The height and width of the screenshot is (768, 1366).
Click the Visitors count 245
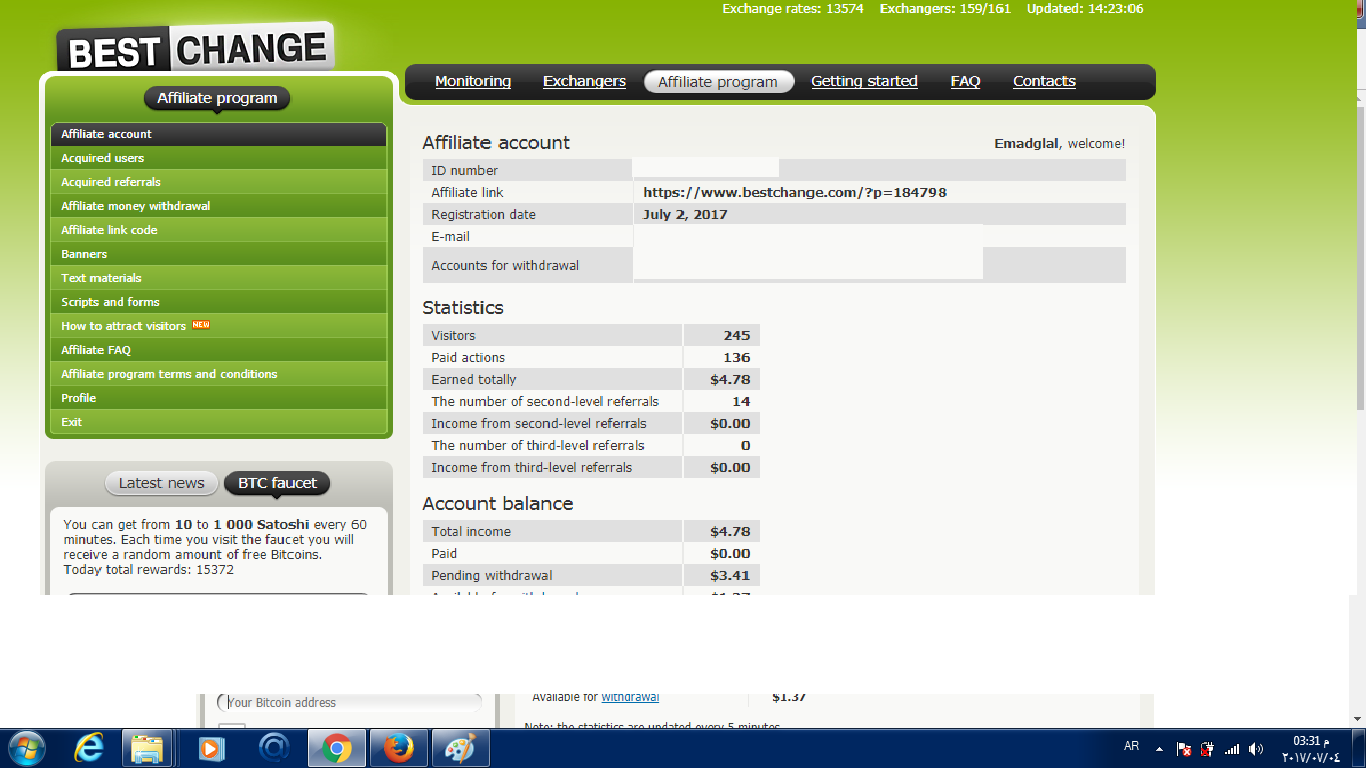click(x=737, y=335)
